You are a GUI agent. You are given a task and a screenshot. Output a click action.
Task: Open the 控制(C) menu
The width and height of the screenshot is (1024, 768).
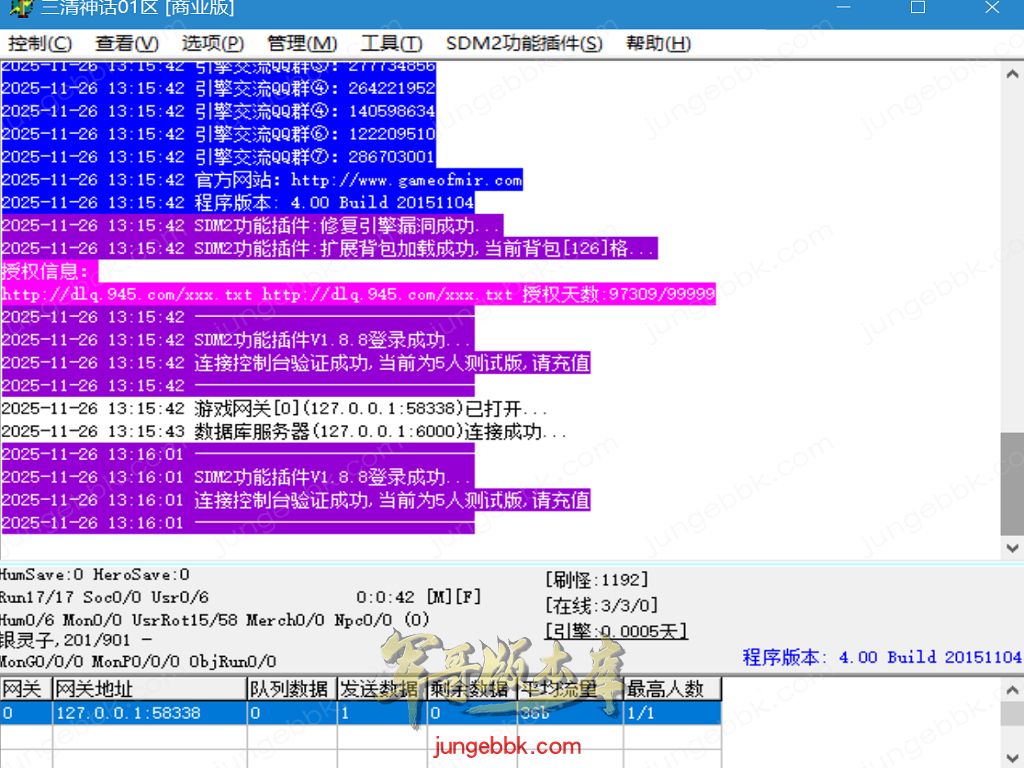click(40, 44)
